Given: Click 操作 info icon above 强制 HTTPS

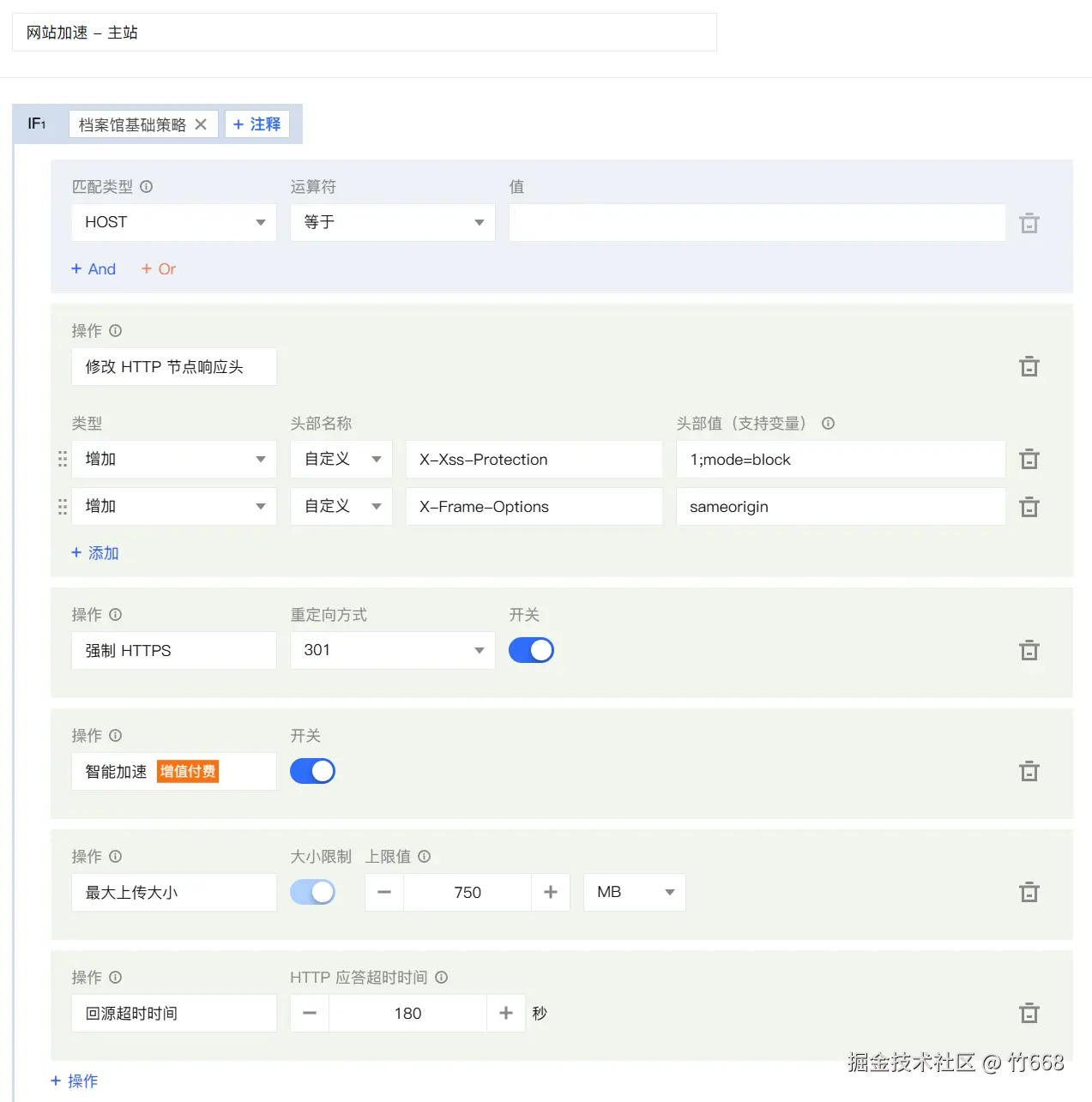Looking at the screenshot, I should [x=116, y=614].
